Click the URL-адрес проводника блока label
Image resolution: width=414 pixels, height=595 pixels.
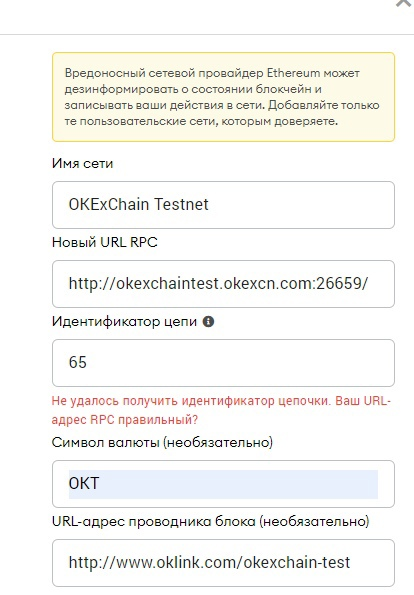[210, 521]
